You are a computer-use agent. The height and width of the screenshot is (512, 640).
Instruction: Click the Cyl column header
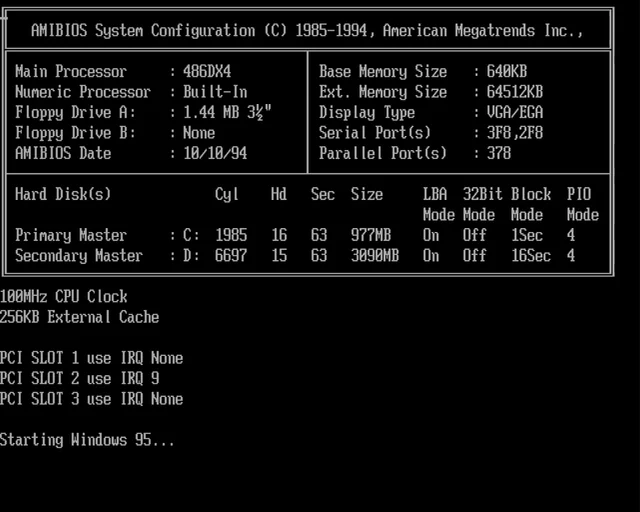[227, 195]
